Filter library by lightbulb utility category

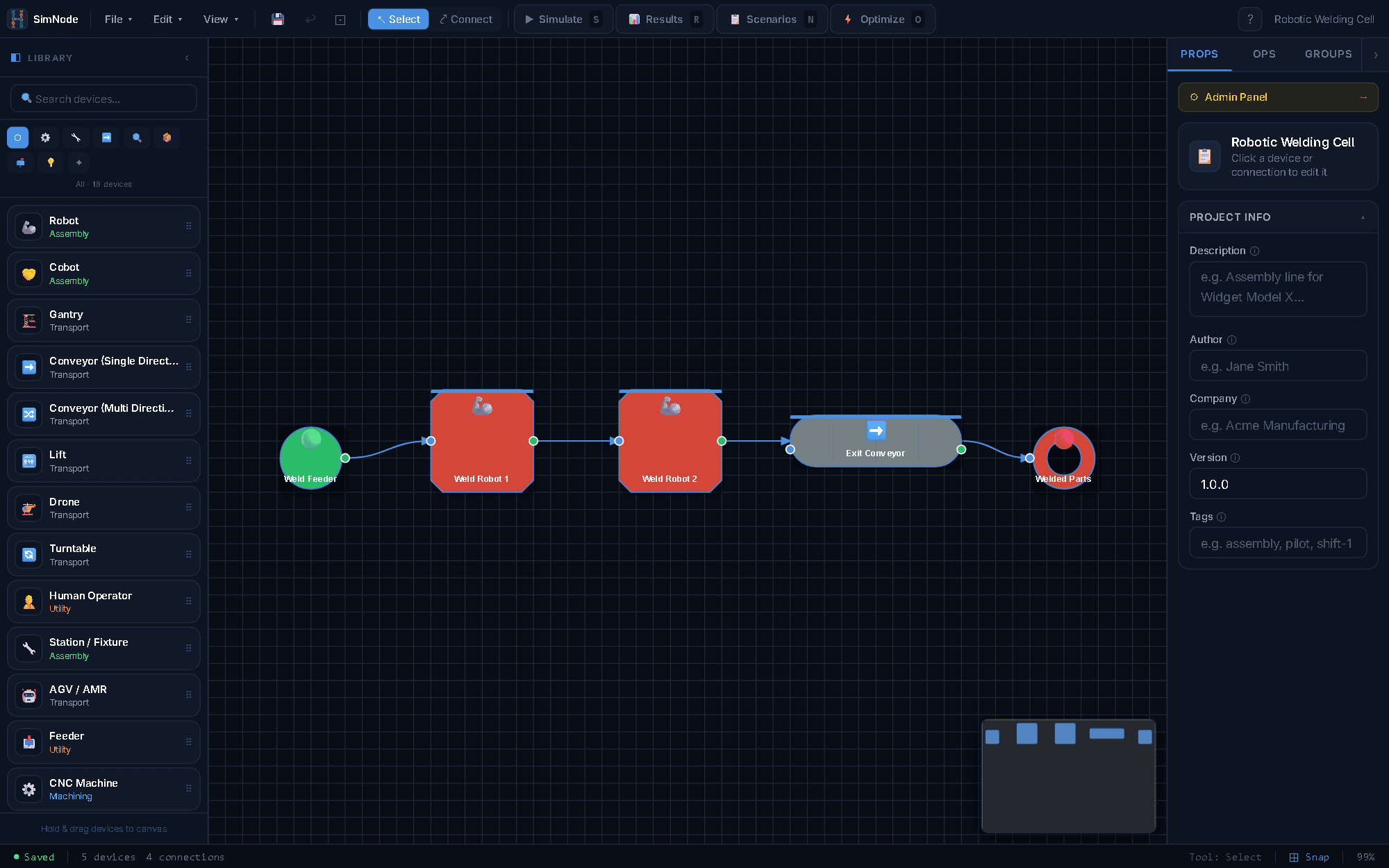click(x=51, y=162)
